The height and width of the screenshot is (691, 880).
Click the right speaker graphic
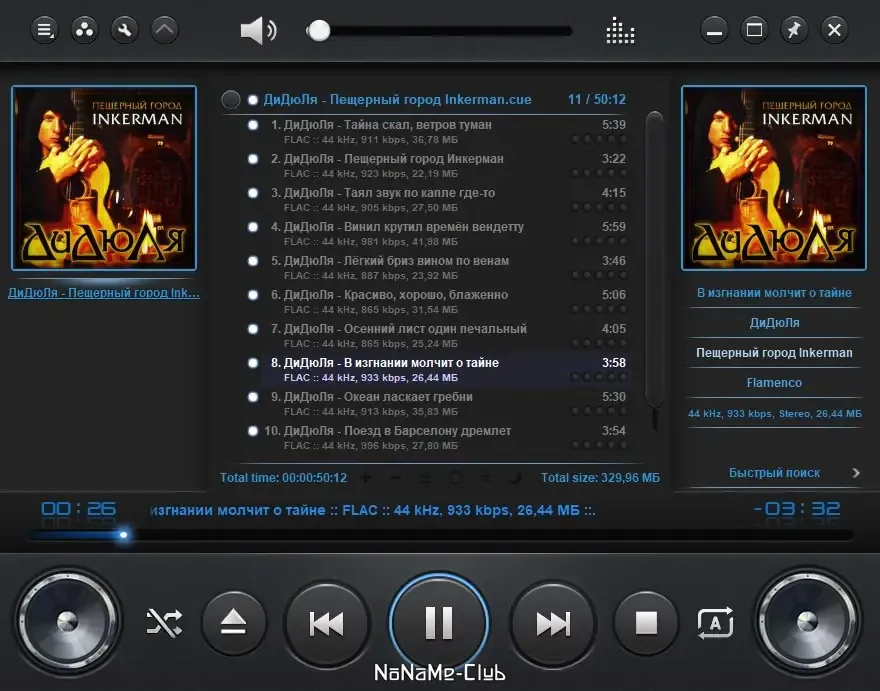coord(808,621)
